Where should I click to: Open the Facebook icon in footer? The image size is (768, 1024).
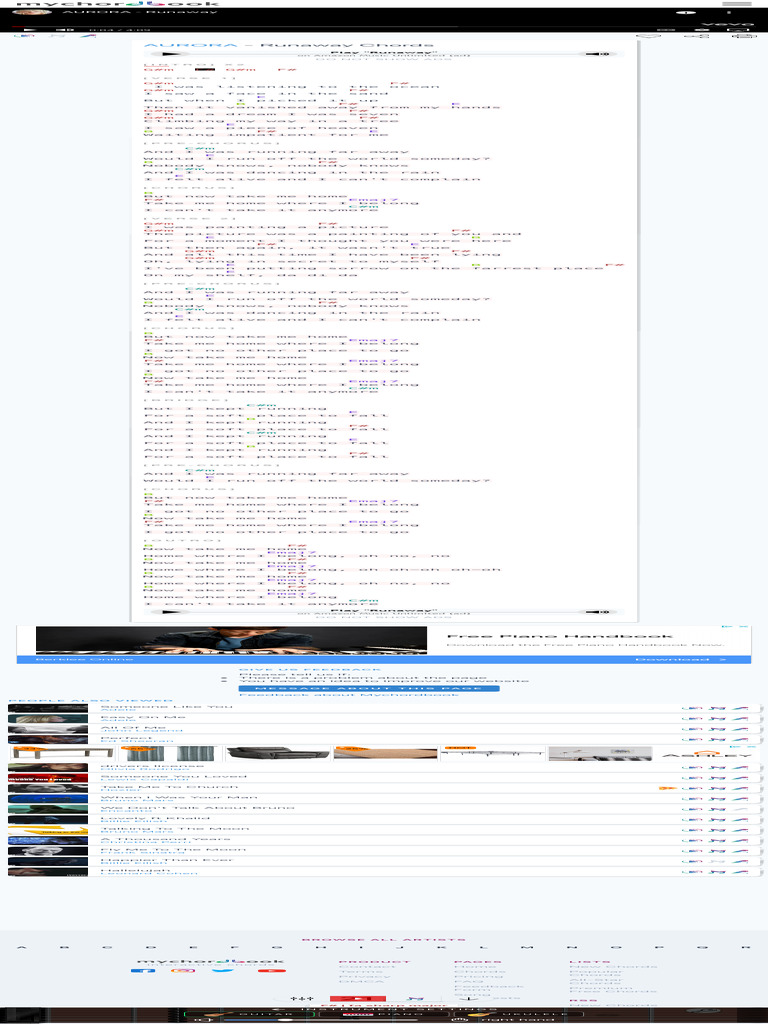[x=142, y=970]
